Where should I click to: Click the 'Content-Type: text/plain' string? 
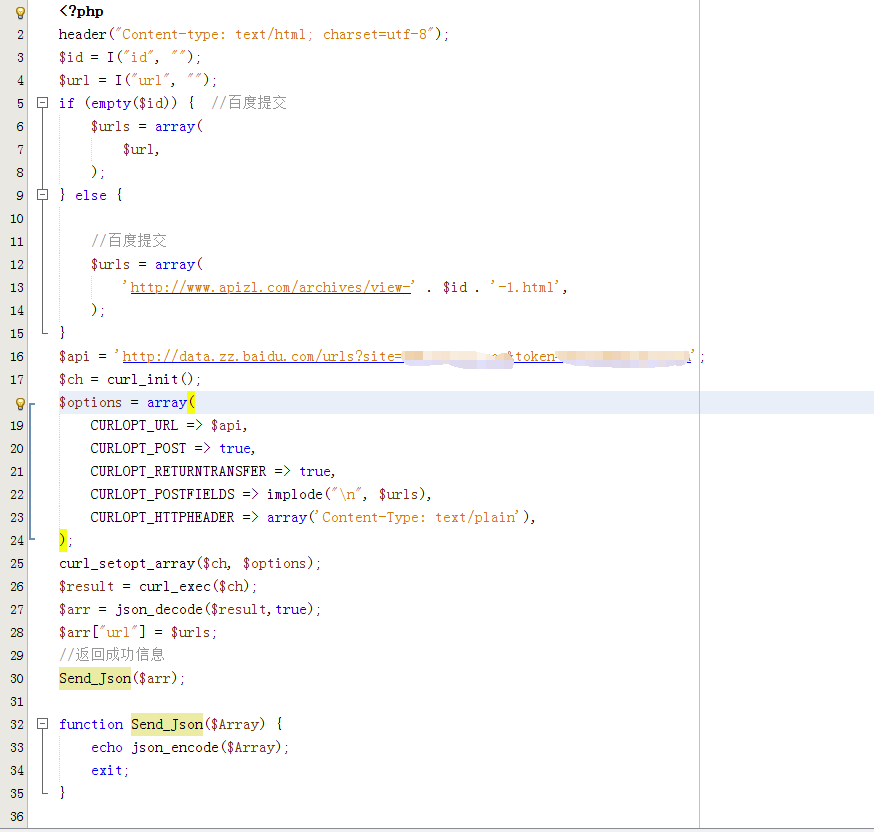point(420,517)
